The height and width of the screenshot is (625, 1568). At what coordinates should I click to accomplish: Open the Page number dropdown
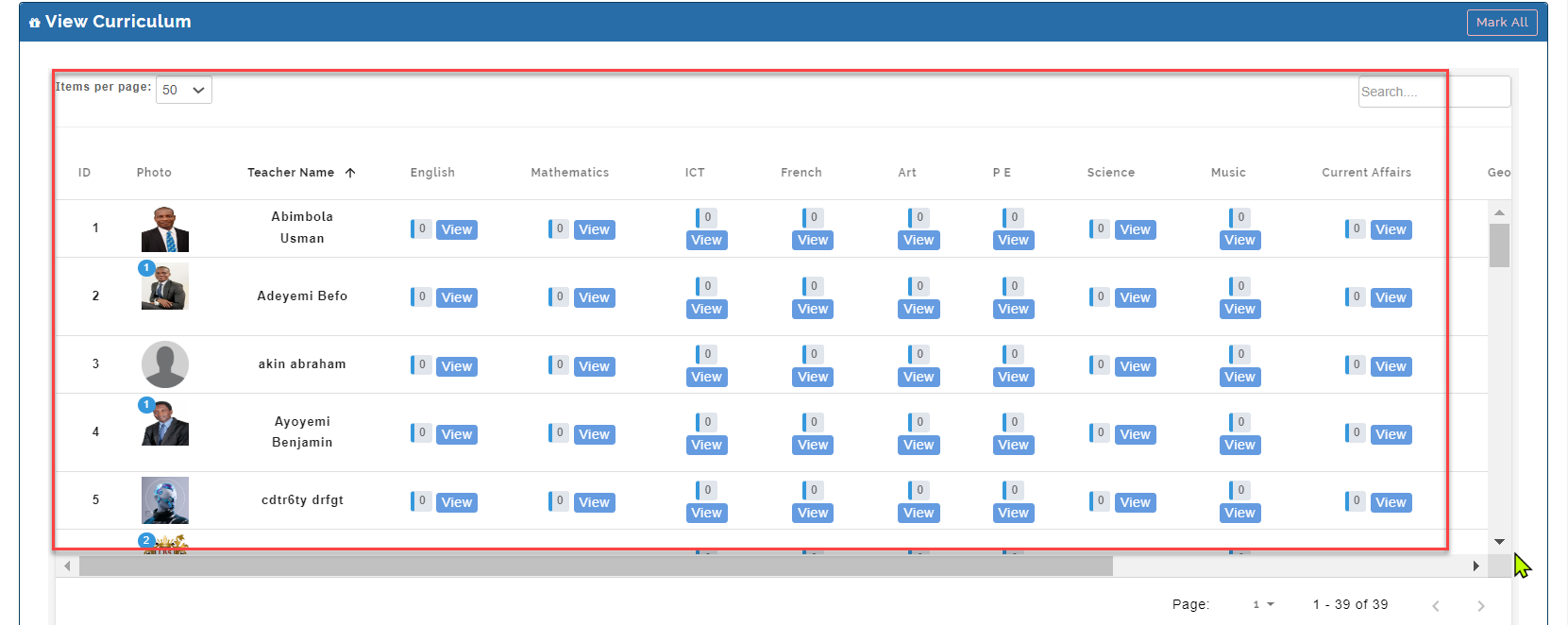point(1263,604)
